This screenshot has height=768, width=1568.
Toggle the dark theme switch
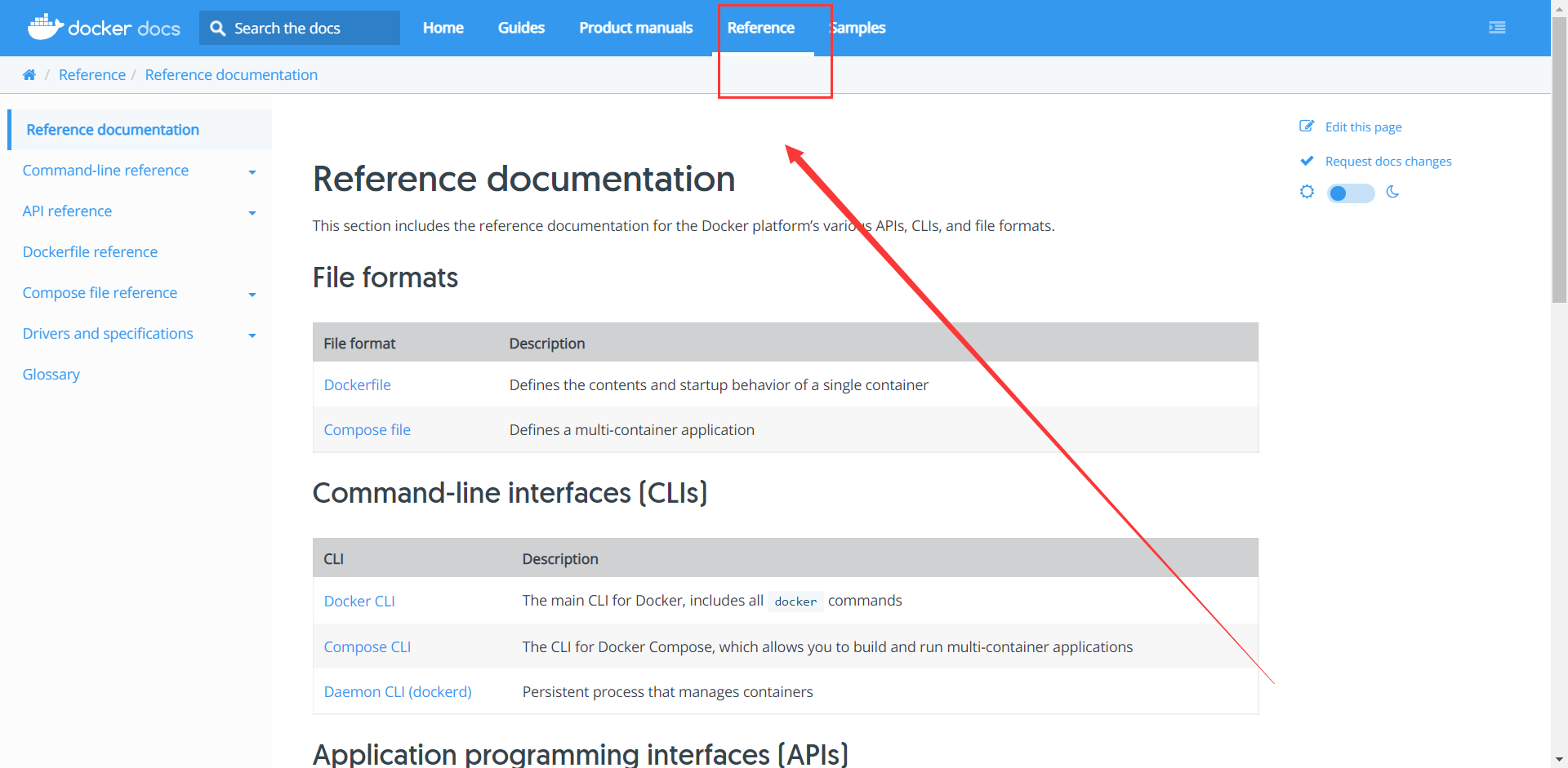click(x=1351, y=193)
